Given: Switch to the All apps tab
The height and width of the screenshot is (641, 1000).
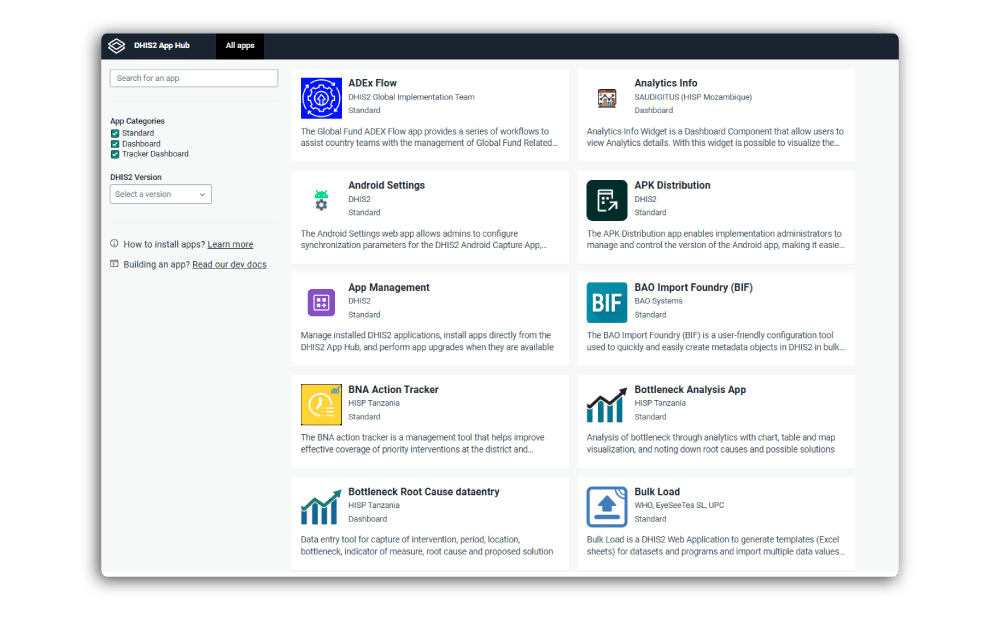Looking at the screenshot, I should [x=240, y=46].
